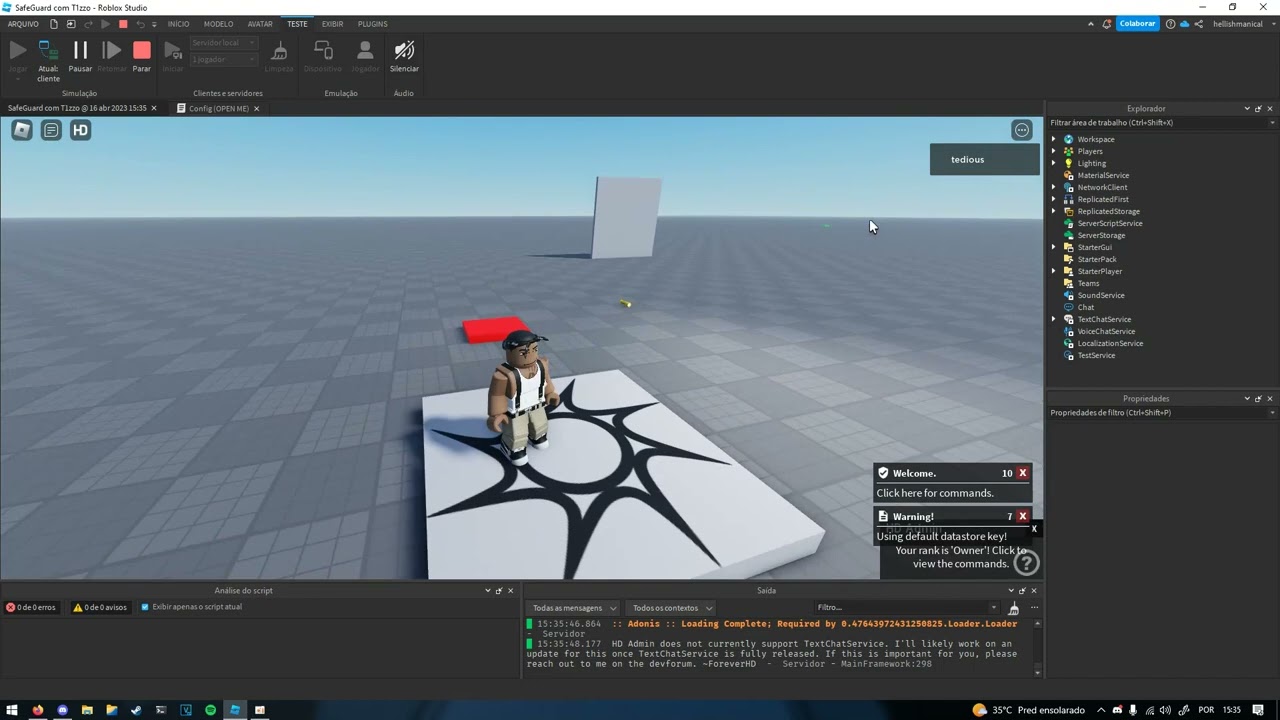This screenshot has height=720, width=1280.
Task: Click the new file icon in quick access bar
Action: click(x=54, y=24)
